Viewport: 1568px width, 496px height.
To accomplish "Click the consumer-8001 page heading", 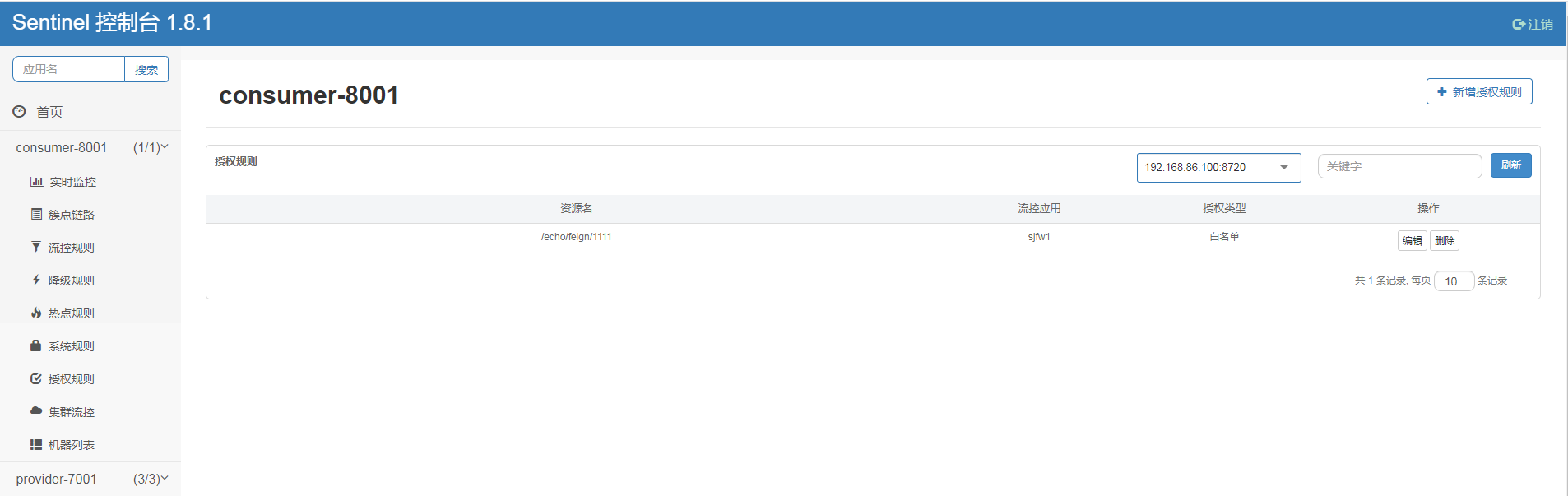I will [x=308, y=95].
